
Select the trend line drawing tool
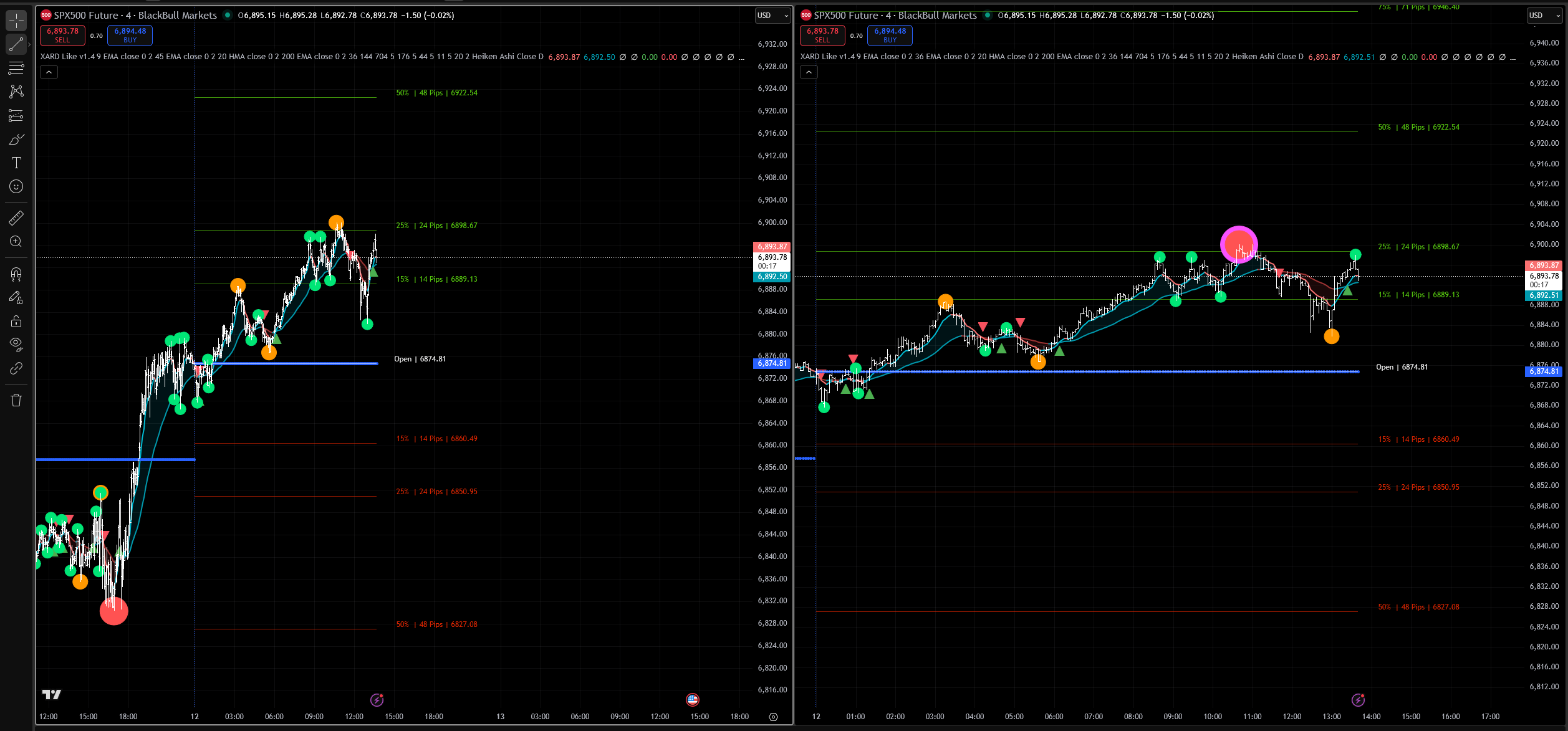16,44
